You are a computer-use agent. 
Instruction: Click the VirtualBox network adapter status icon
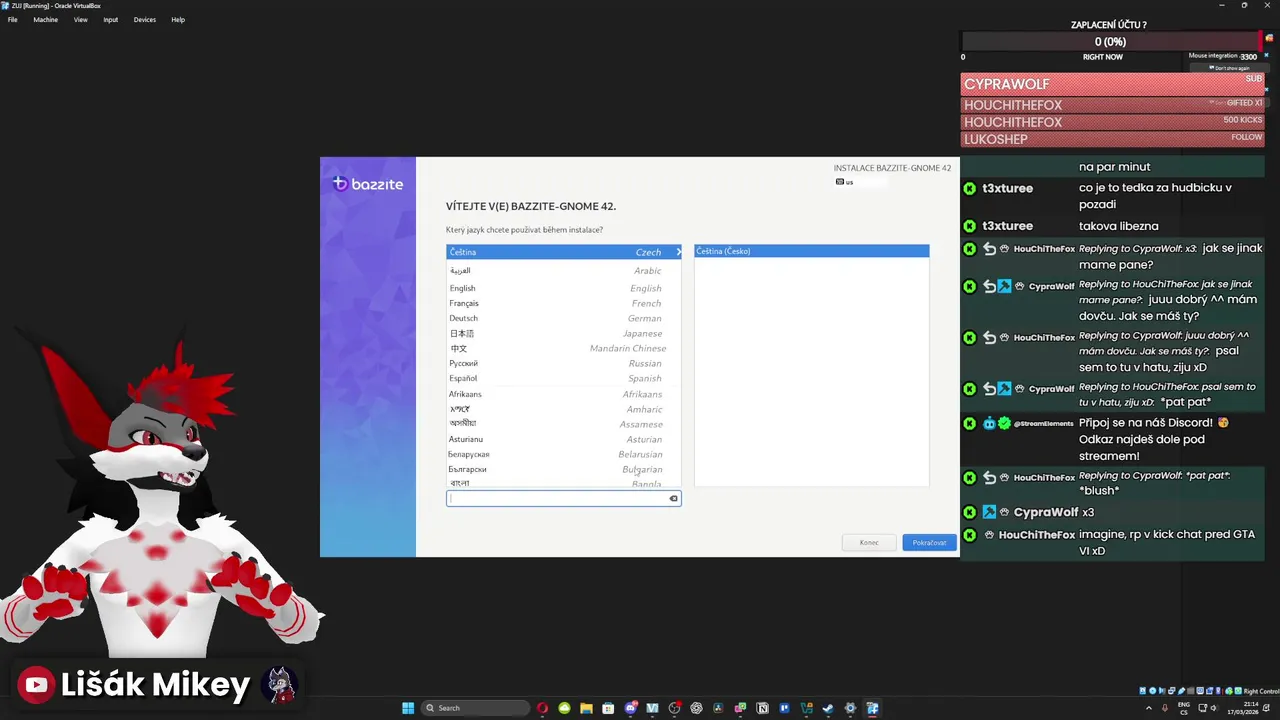pyautogui.click(x=1172, y=691)
